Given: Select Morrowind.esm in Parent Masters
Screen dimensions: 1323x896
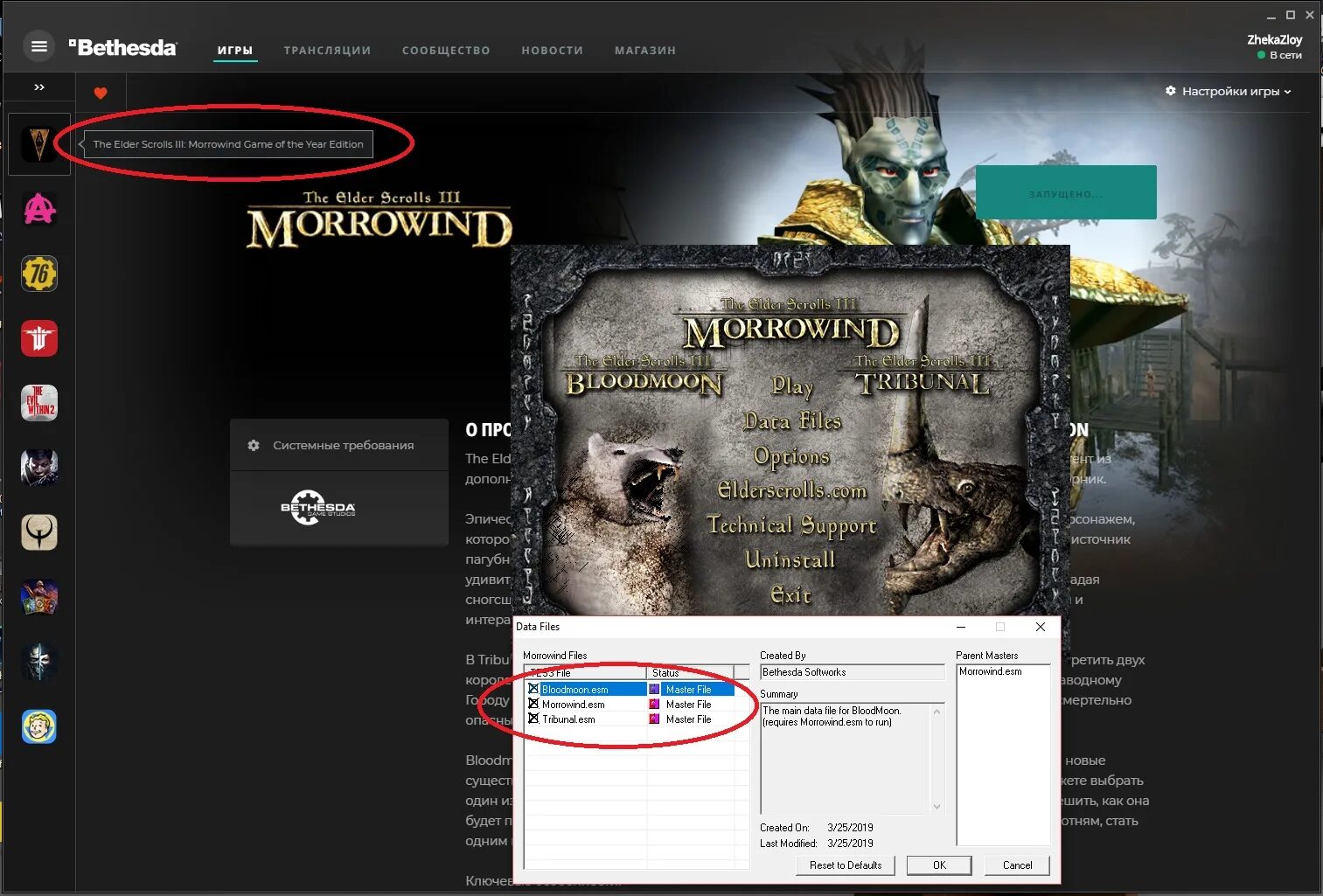Looking at the screenshot, I should [991, 671].
